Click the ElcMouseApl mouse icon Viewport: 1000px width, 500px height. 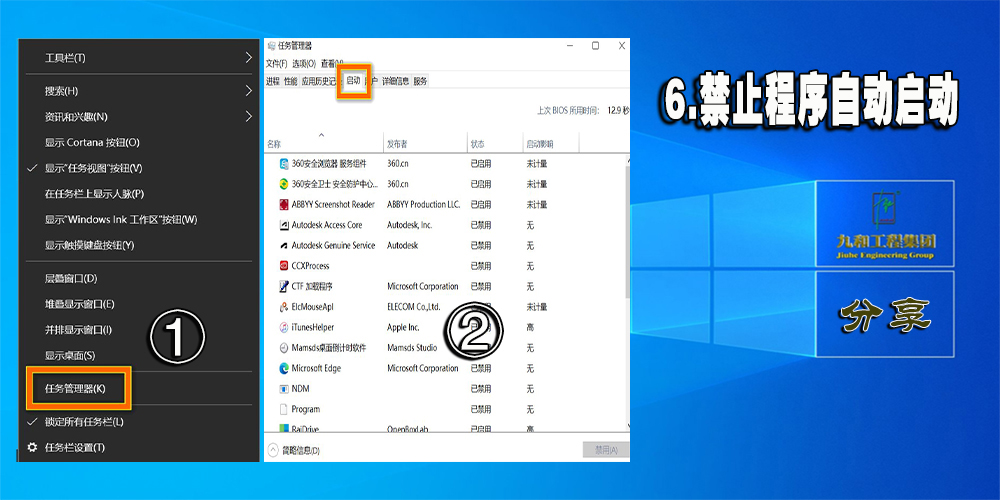tap(284, 307)
